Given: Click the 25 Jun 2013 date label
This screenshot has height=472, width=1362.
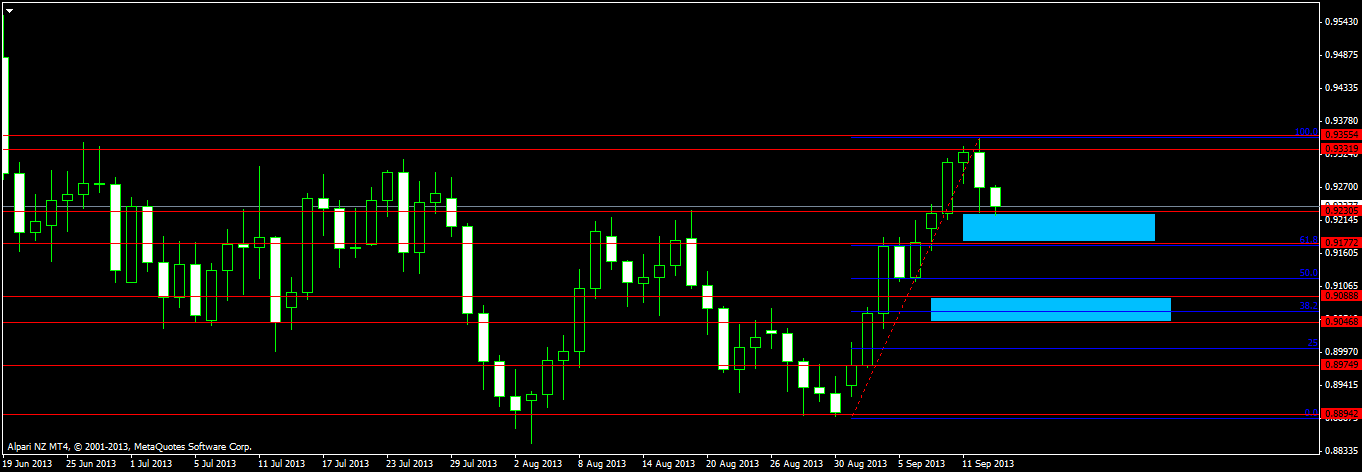Looking at the screenshot, I should pos(91,464).
